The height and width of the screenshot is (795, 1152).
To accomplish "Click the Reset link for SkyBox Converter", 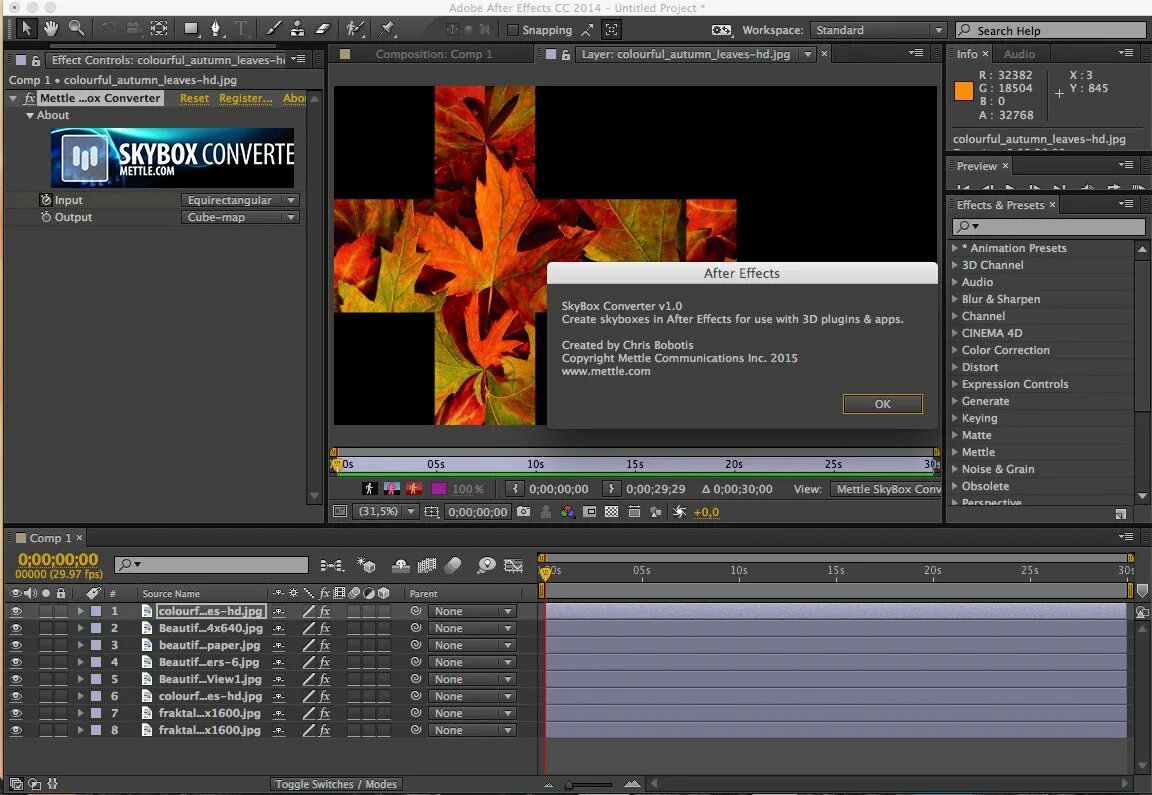I will (194, 98).
